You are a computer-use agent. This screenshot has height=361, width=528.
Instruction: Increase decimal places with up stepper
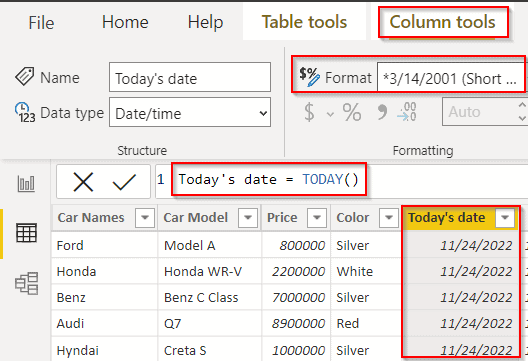coord(522,105)
